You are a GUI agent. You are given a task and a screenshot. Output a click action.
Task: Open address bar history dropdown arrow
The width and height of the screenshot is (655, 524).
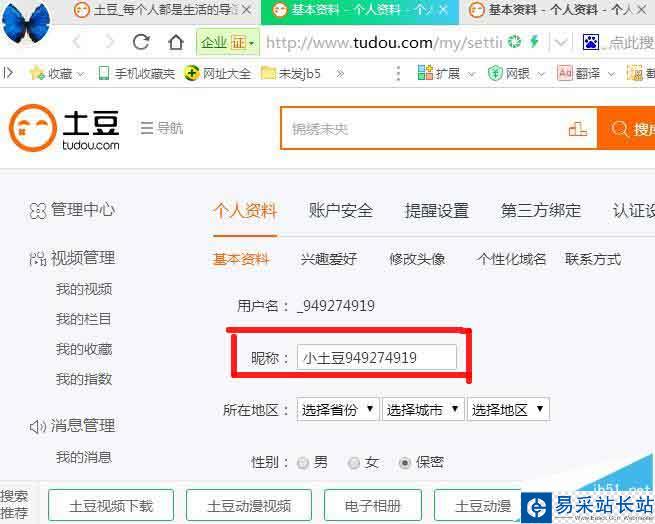(560, 42)
